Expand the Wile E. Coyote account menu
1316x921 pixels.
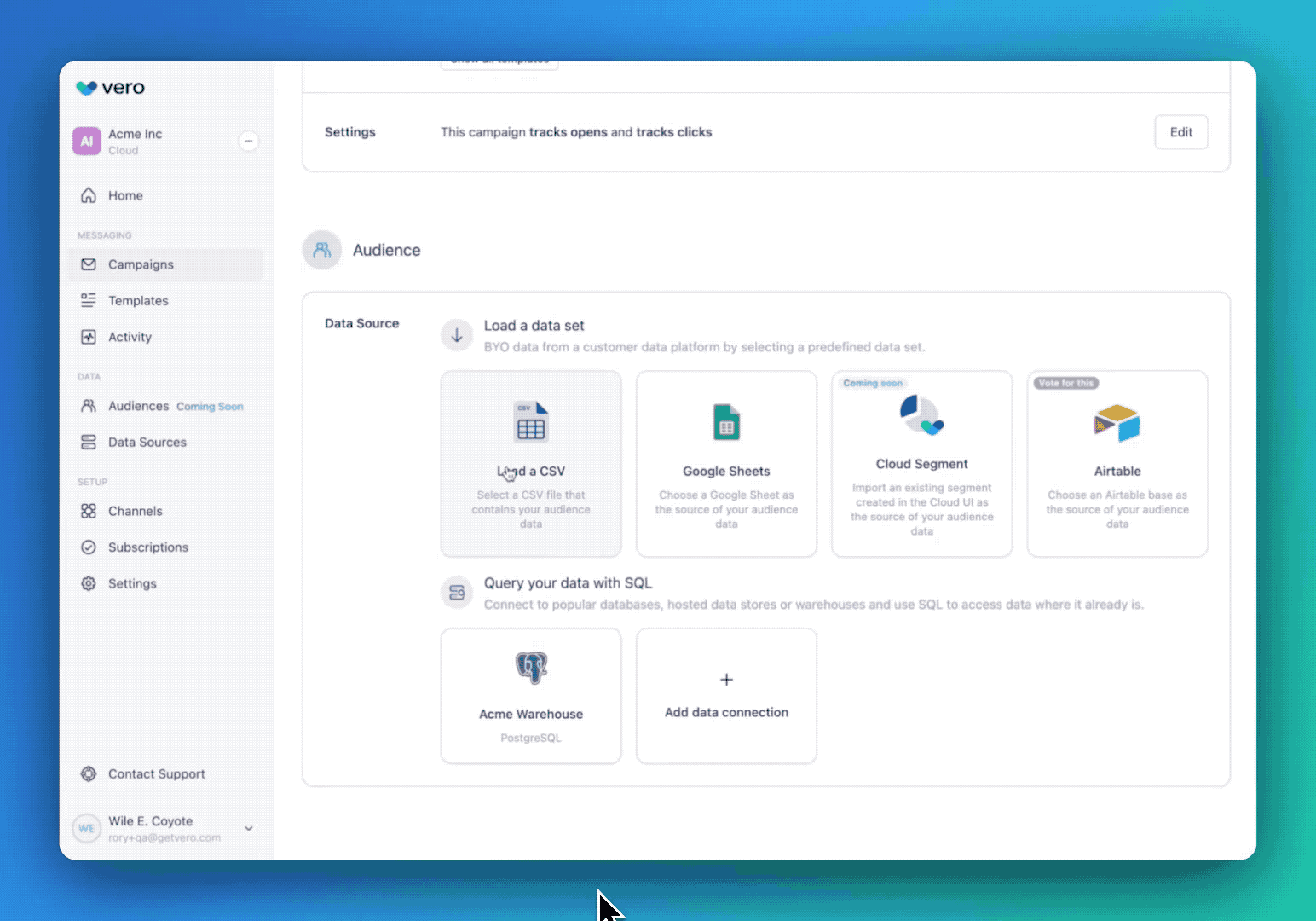(248, 828)
